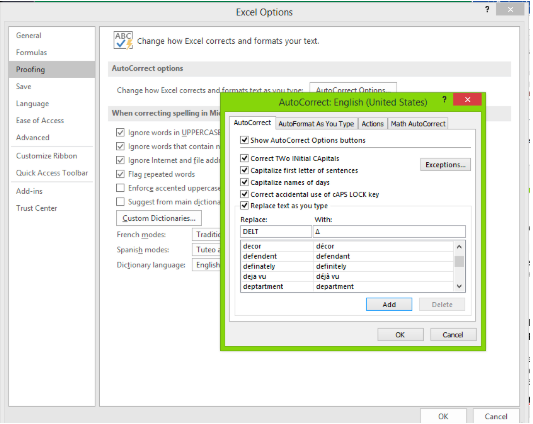This screenshot has width=533, height=424.
Task: Open Customize Ribbon category
Action: [x=52, y=156]
